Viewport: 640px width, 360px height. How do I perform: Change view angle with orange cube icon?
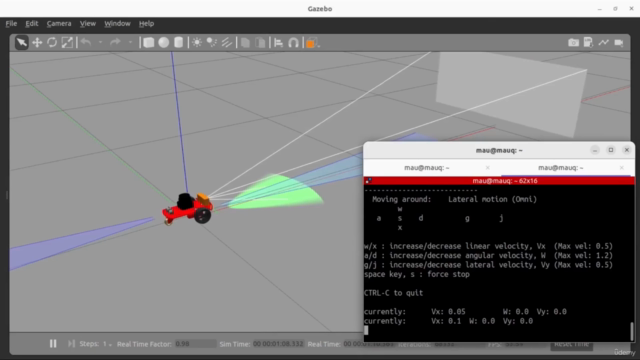312,42
